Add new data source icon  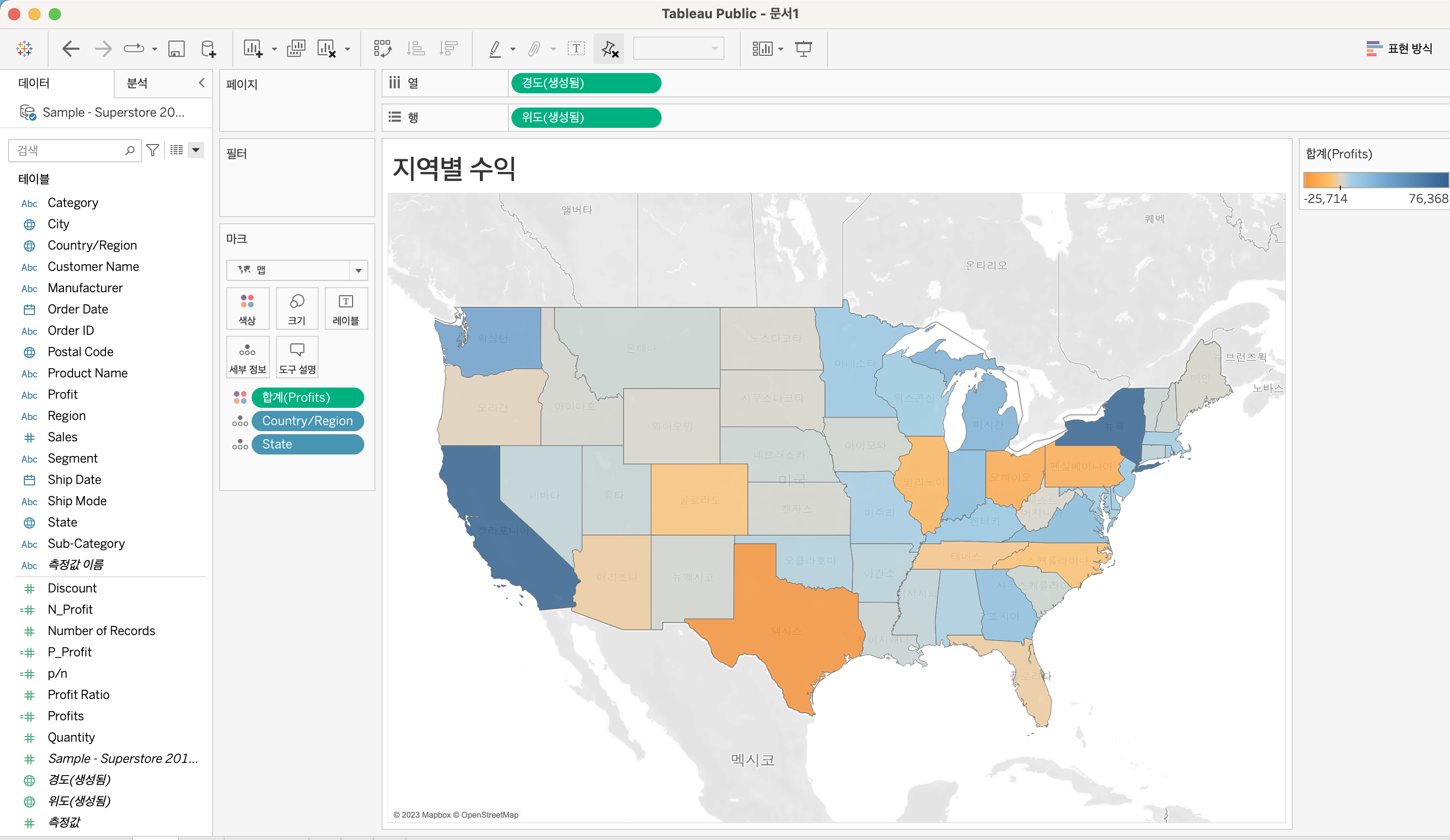click(209, 49)
